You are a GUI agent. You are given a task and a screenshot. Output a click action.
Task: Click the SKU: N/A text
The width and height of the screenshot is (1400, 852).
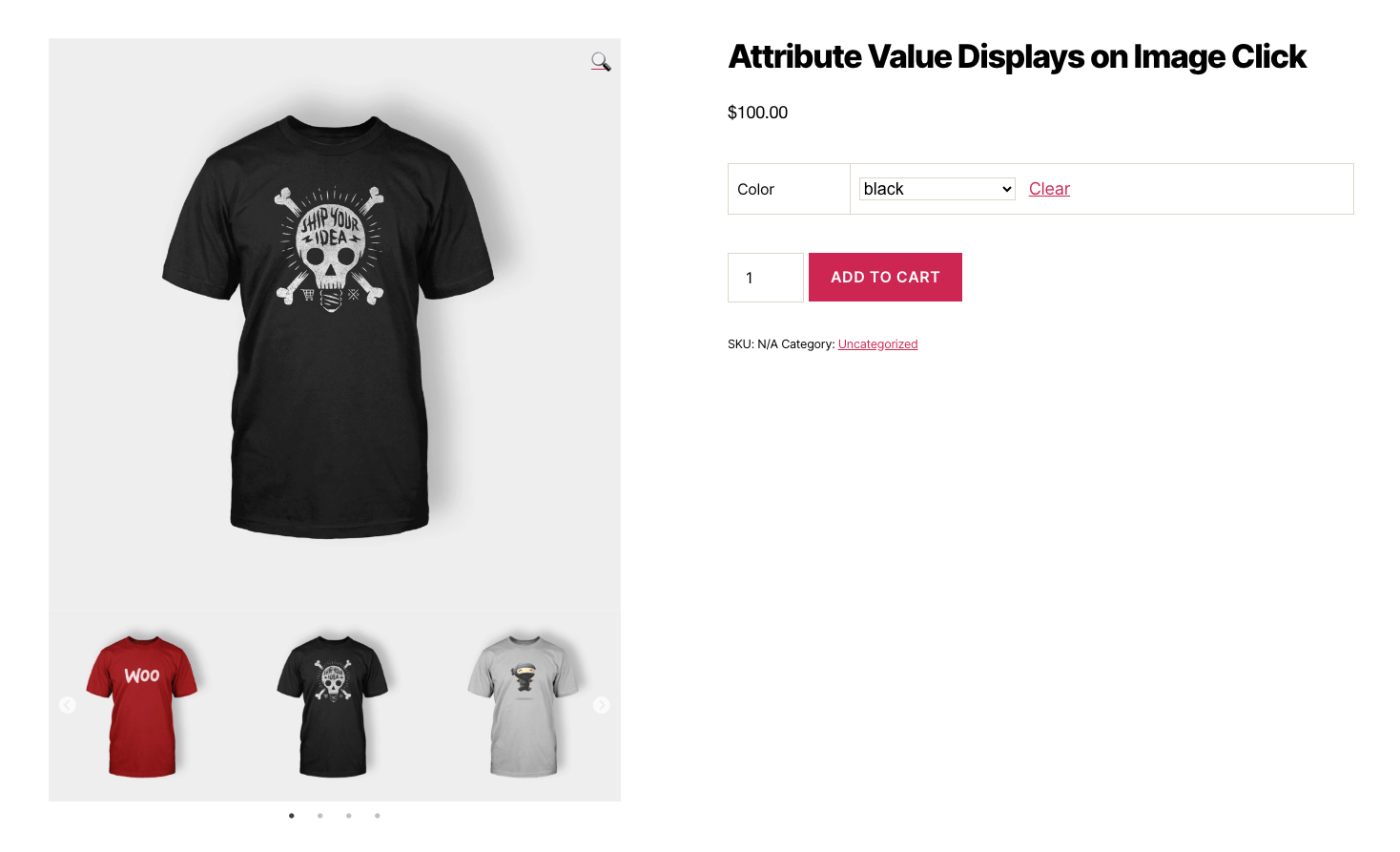coord(752,344)
